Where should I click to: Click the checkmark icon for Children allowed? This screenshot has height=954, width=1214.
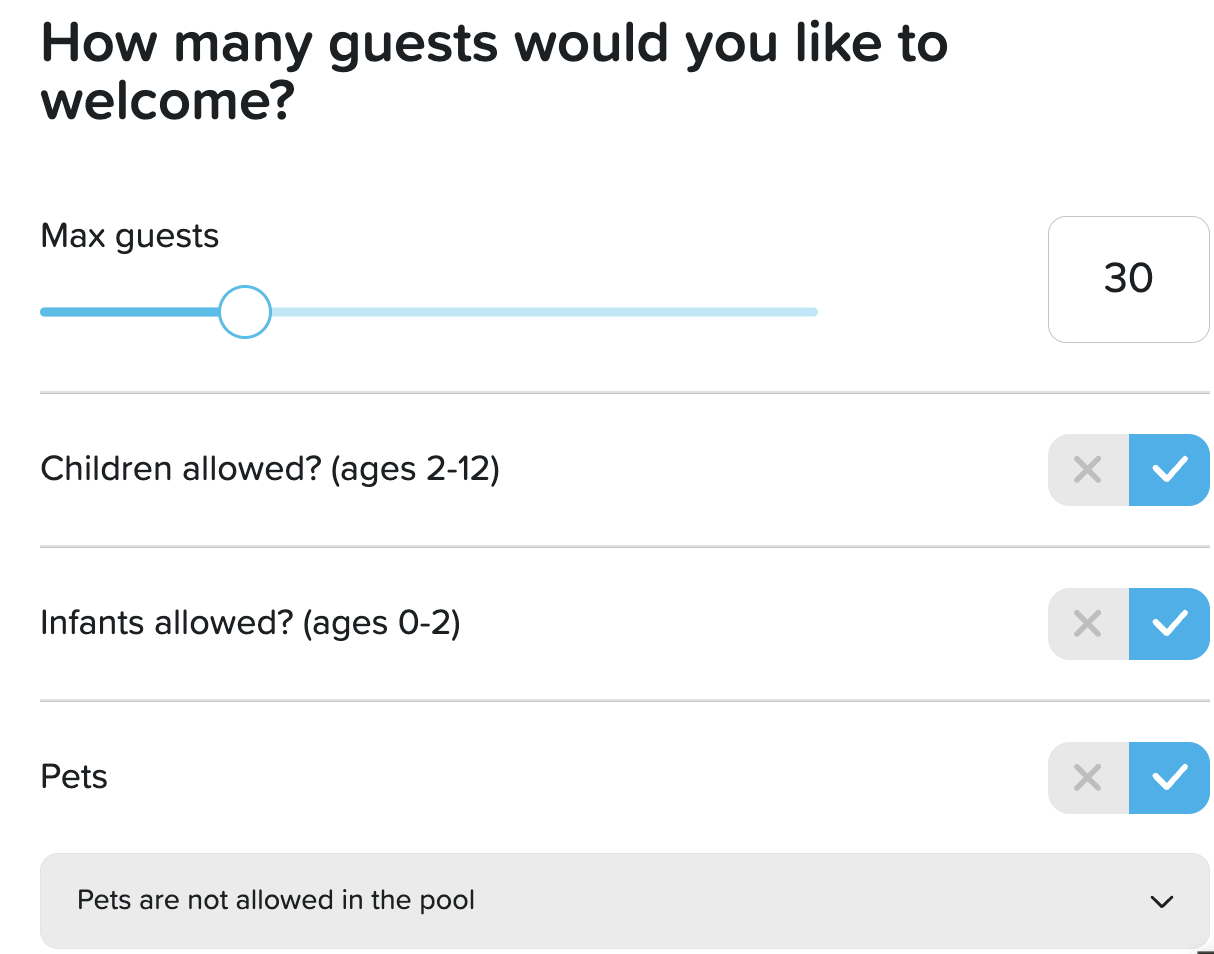click(x=1169, y=469)
